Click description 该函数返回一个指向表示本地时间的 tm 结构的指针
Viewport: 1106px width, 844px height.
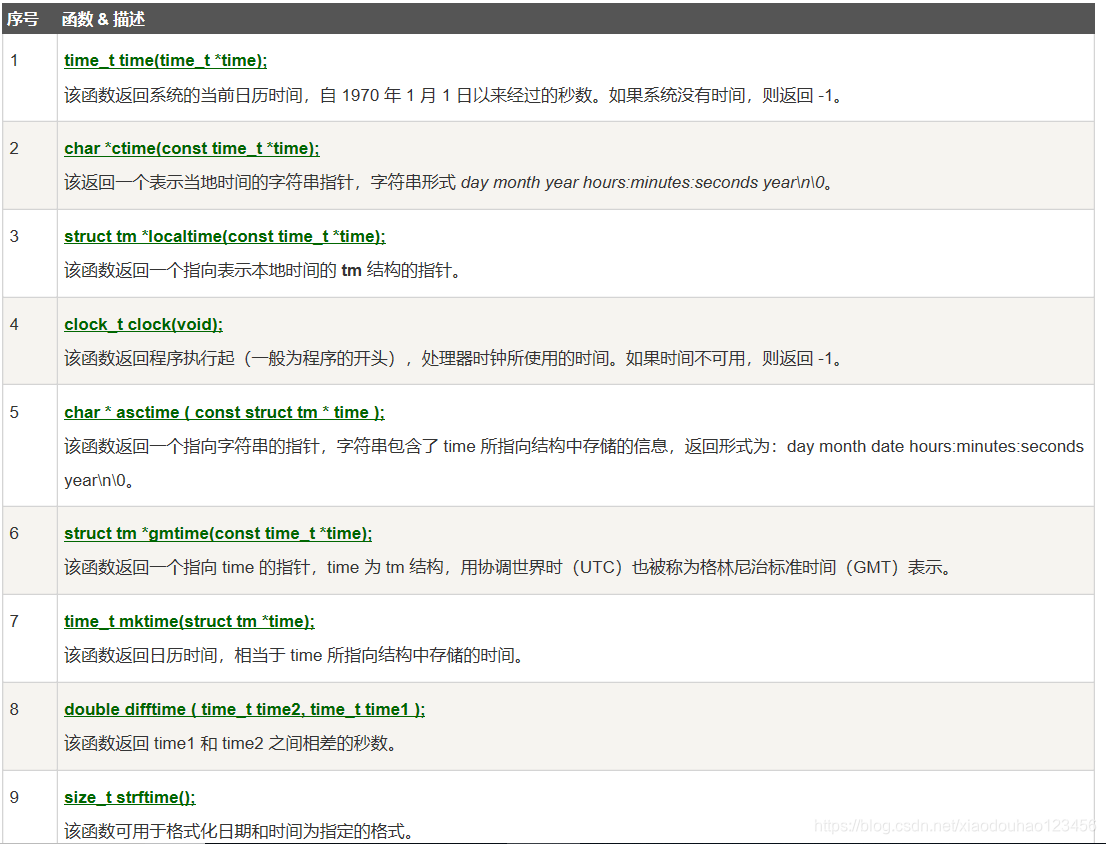coord(262,271)
